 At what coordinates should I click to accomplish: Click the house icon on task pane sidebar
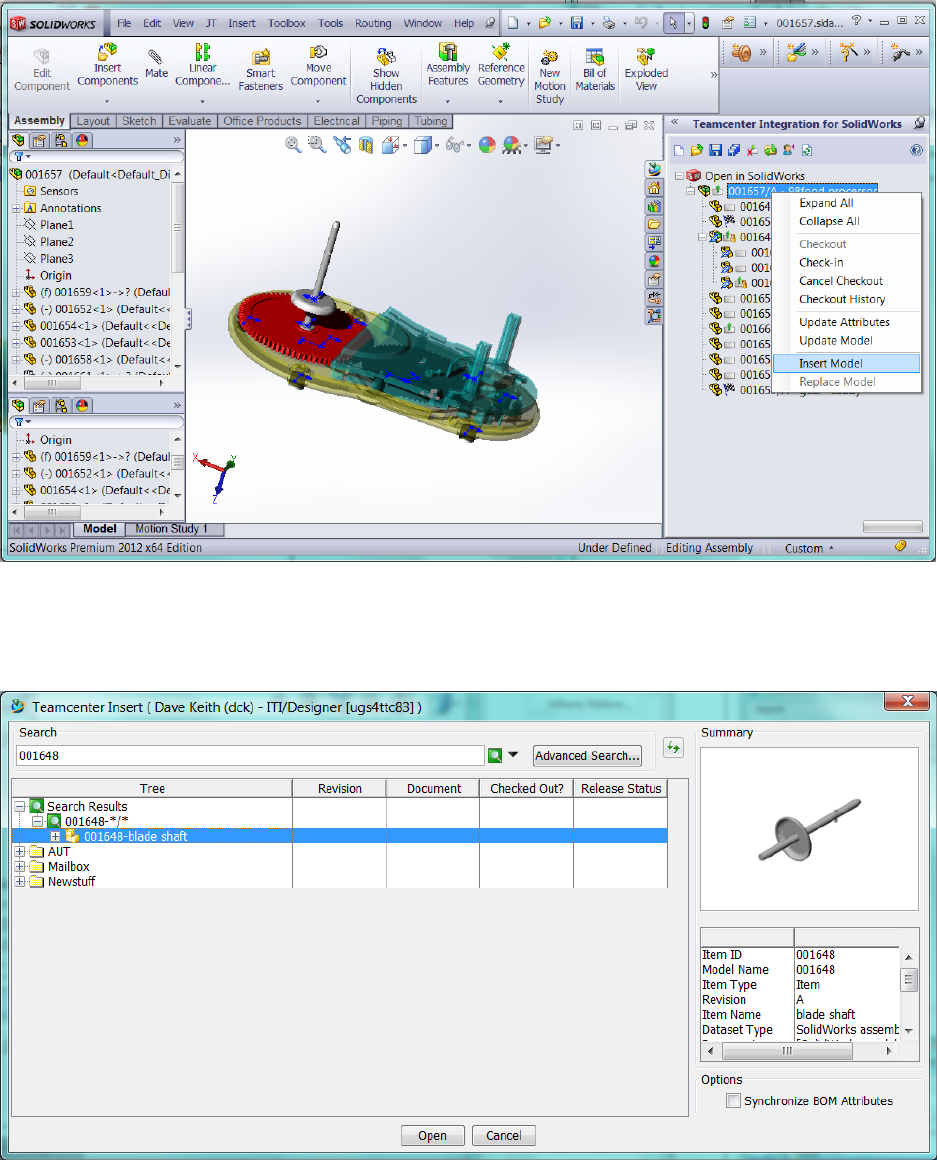pos(654,188)
